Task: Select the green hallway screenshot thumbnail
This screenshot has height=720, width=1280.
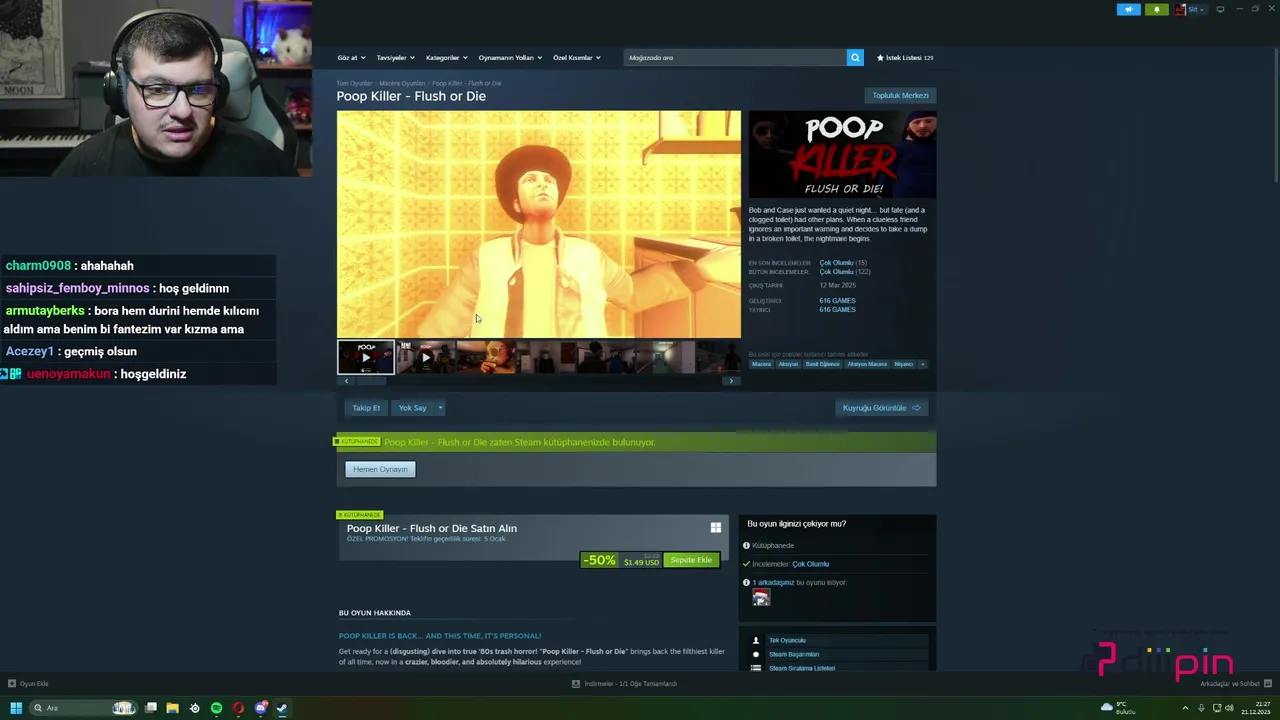Action: click(666, 357)
